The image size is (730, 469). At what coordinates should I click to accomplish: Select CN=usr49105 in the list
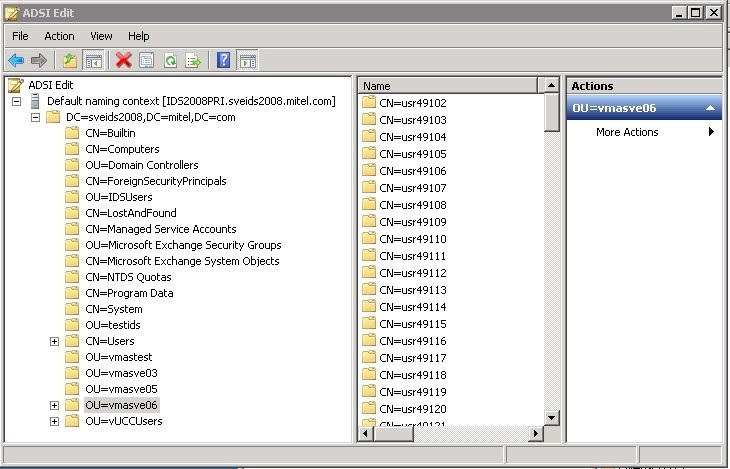click(x=412, y=154)
